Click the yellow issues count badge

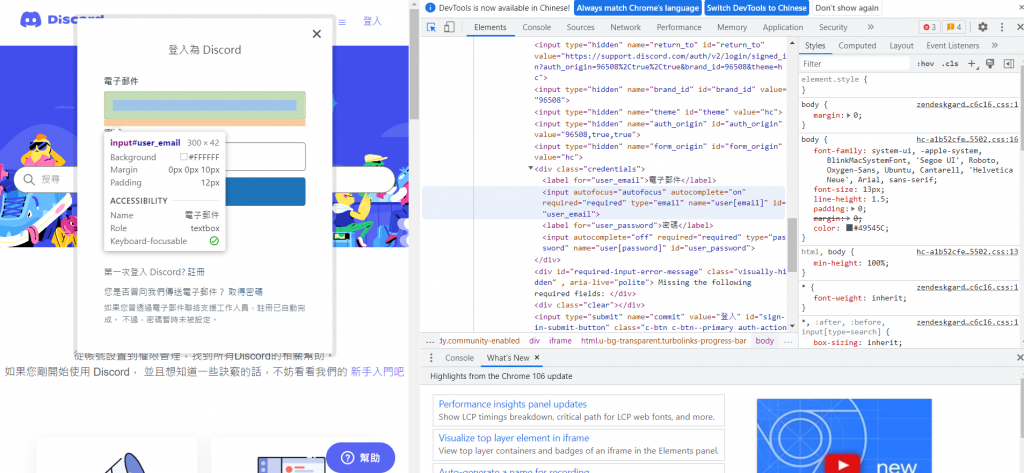[x=954, y=27]
